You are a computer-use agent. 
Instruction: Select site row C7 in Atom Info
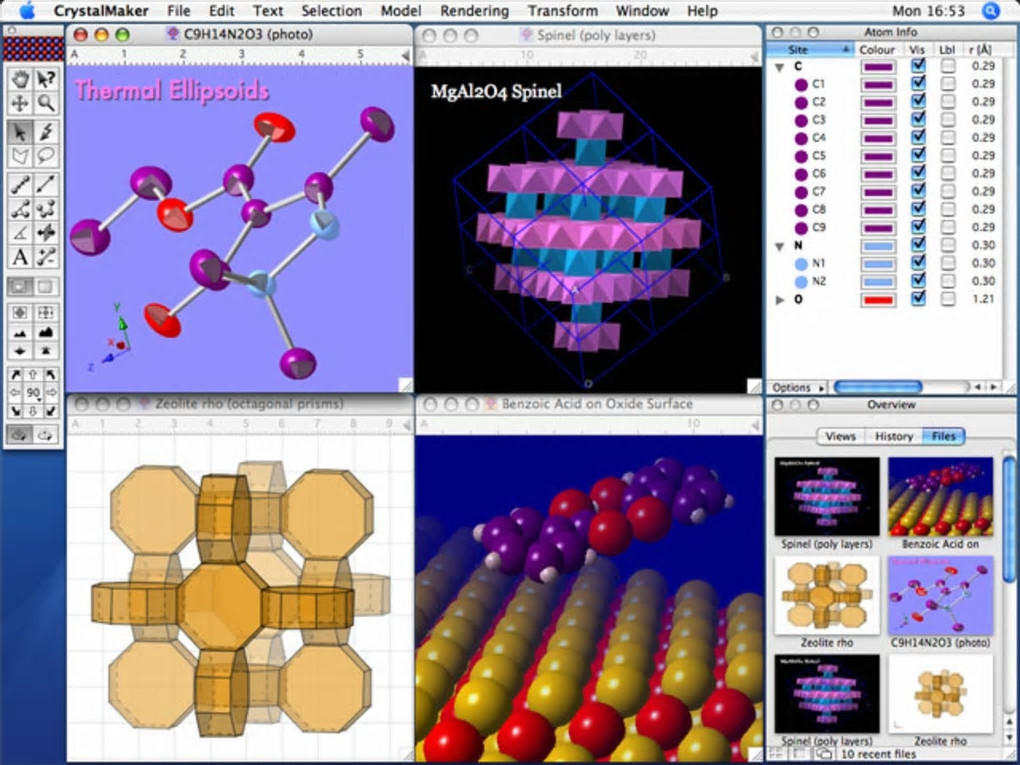883,191
